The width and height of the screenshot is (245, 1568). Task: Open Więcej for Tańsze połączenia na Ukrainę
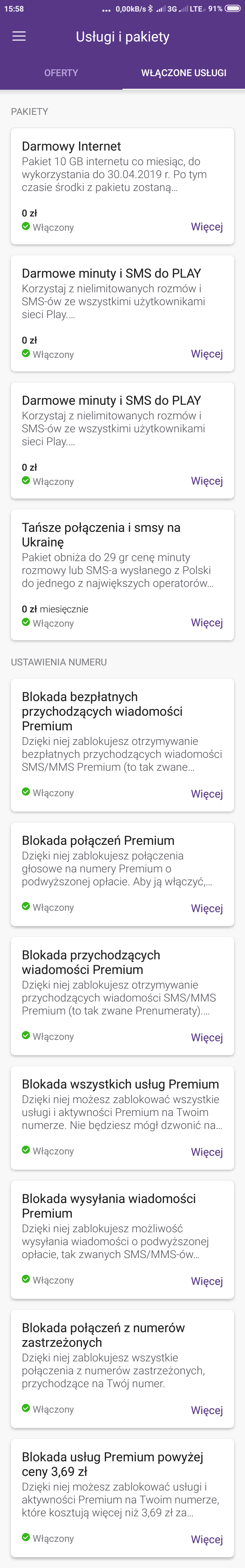pos(207,623)
